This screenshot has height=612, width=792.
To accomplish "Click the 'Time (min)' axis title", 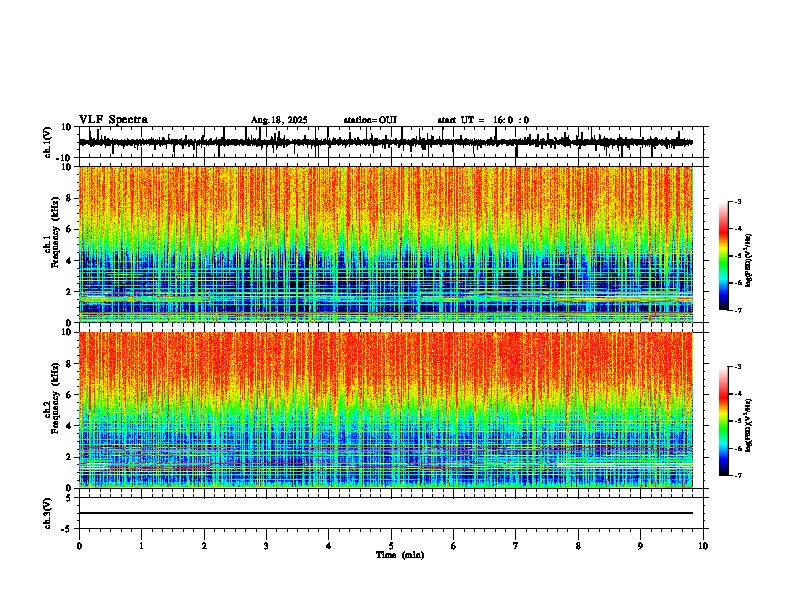I will click(400, 555).
